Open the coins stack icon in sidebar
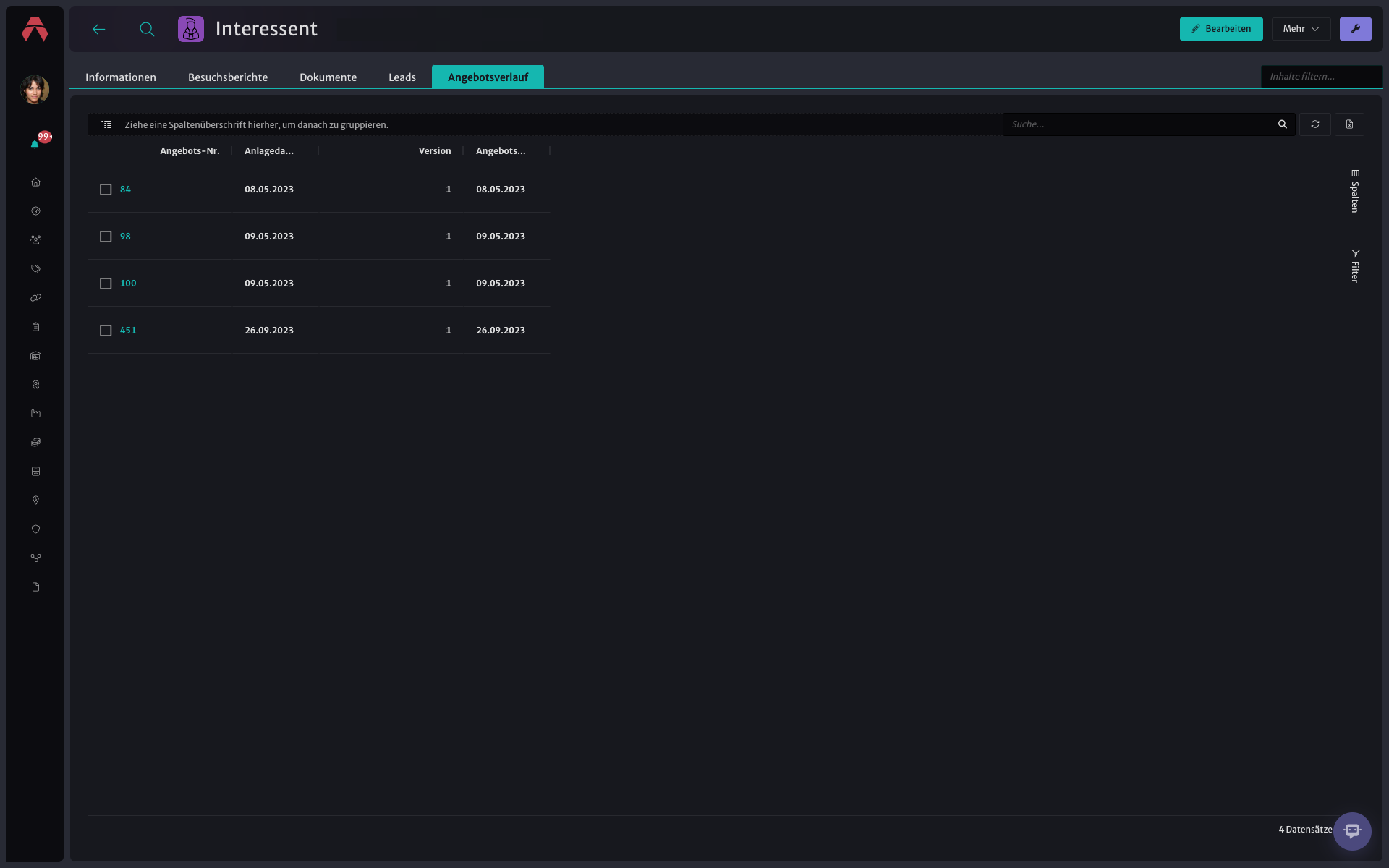 point(35,443)
